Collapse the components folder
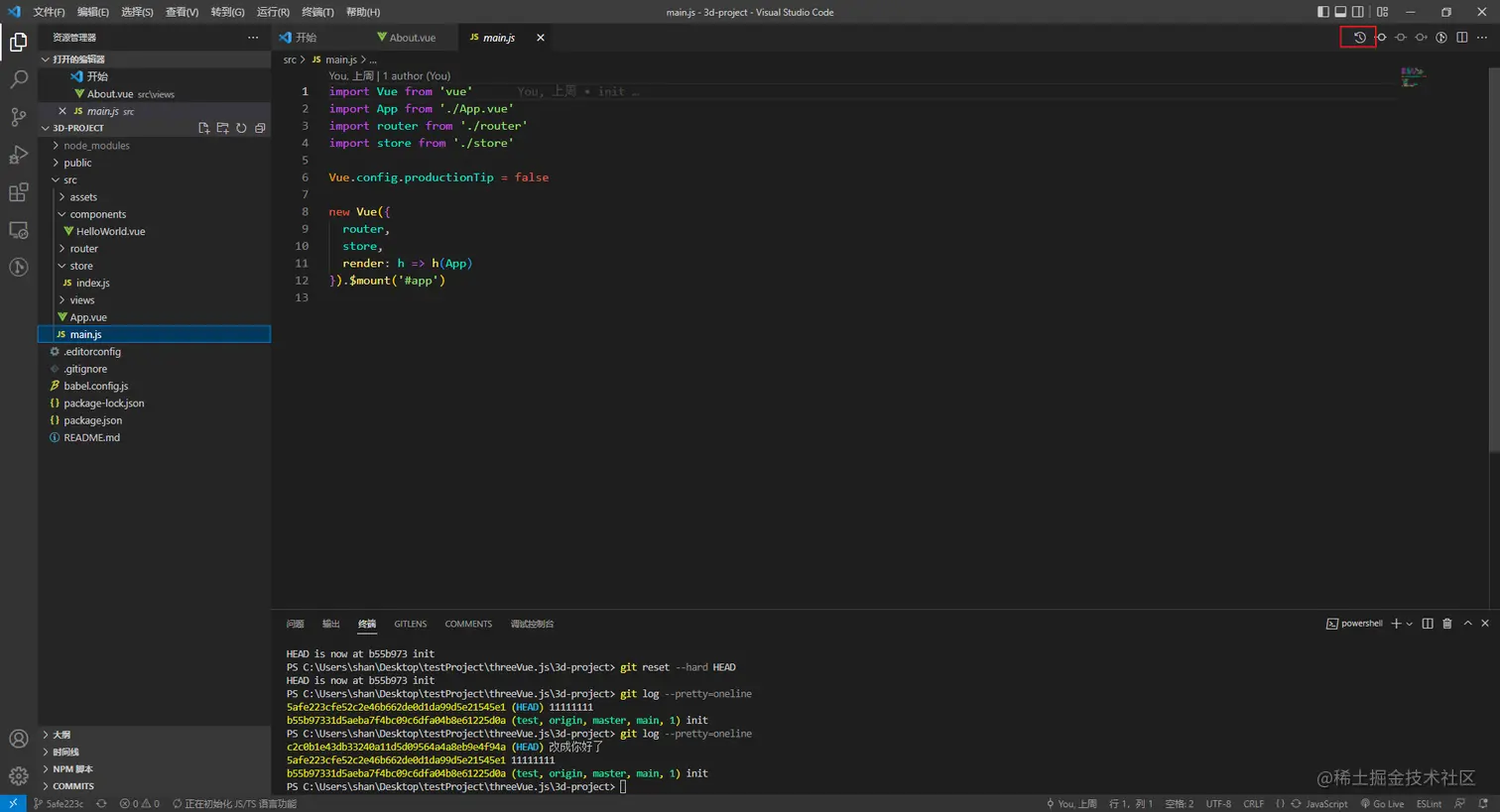This screenshot has height=812, width=1500. (154, 214)
